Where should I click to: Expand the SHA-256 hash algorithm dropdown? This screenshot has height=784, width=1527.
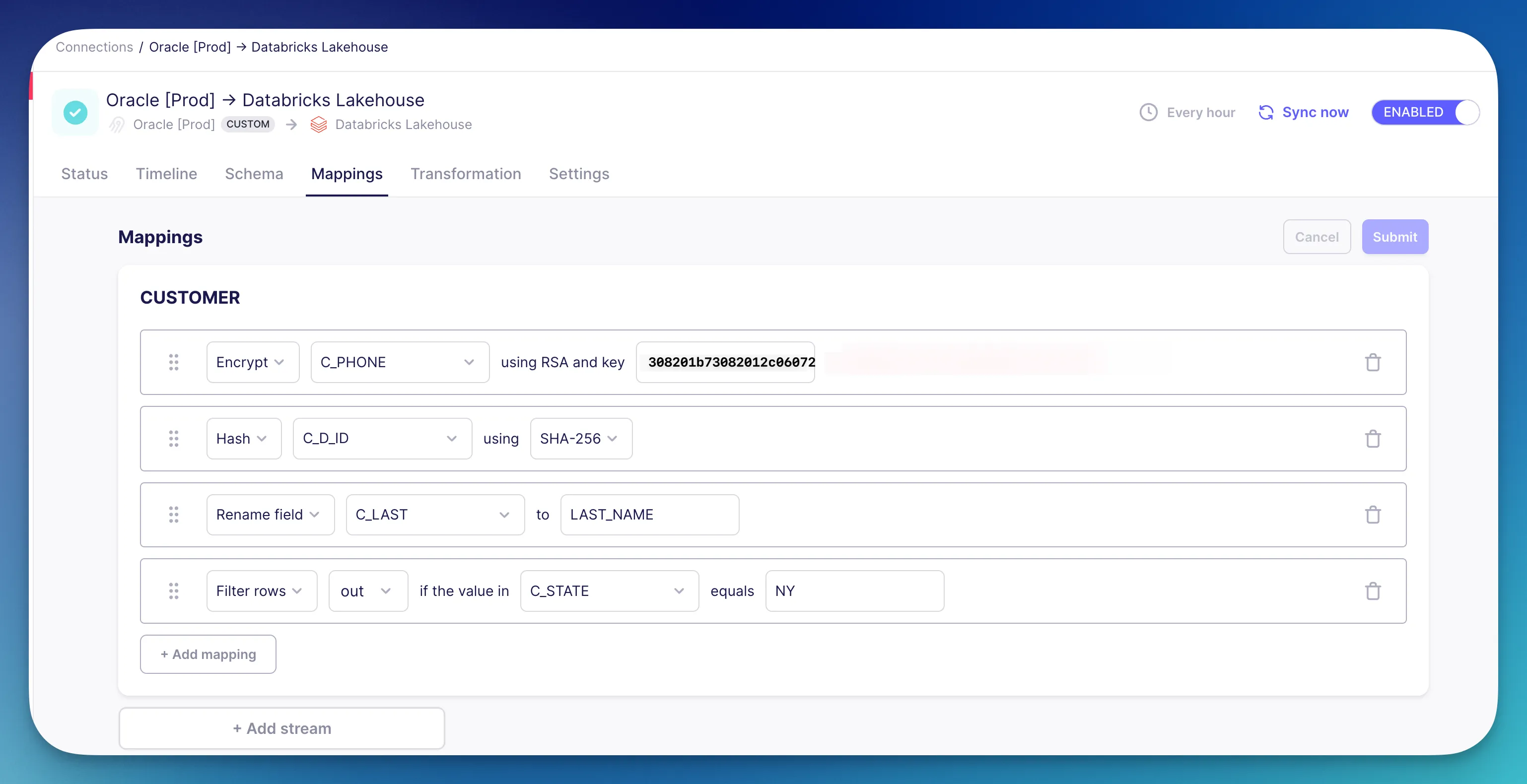(580, 439)
